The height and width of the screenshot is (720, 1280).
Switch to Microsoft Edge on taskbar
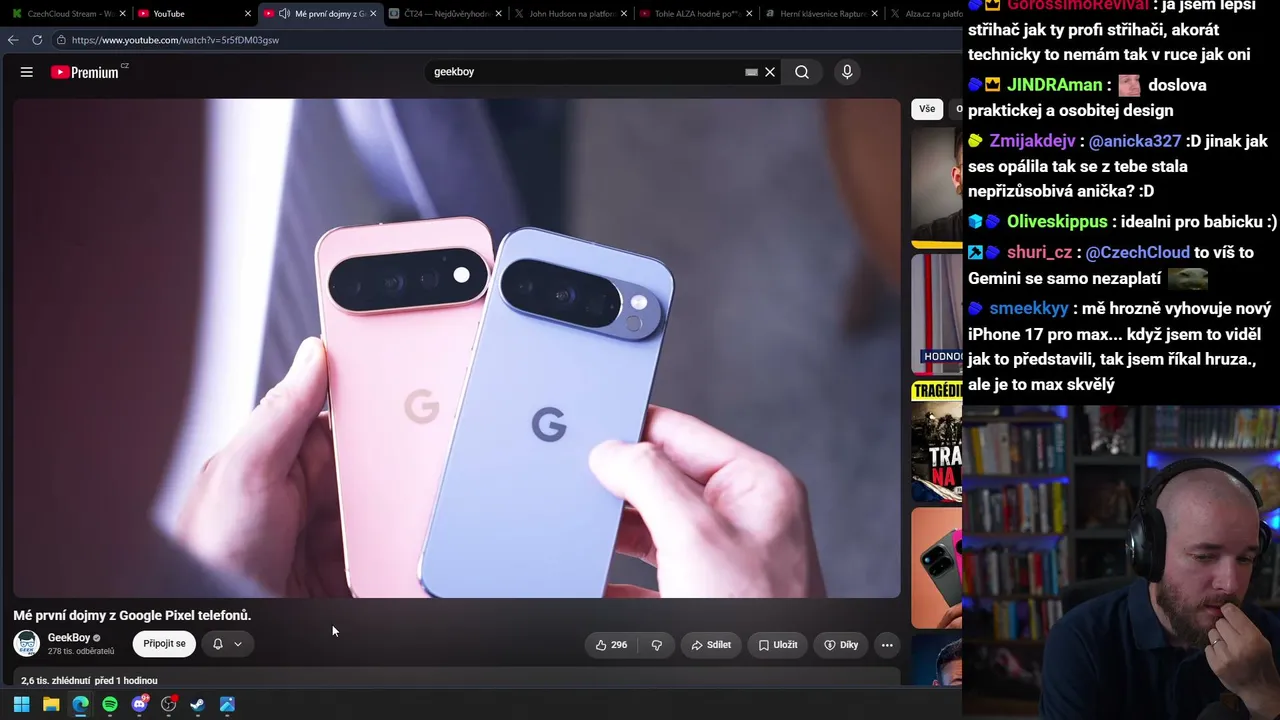80,704
